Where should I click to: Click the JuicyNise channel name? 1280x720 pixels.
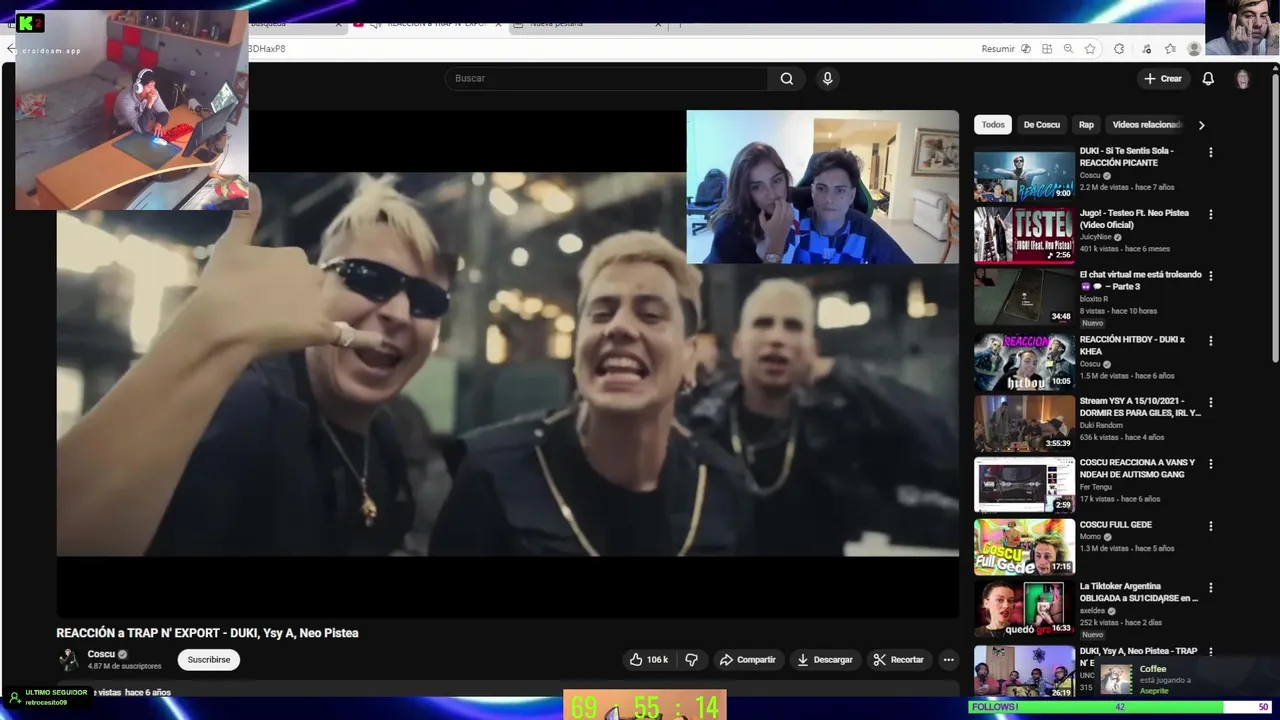(x=1096, y=237)
